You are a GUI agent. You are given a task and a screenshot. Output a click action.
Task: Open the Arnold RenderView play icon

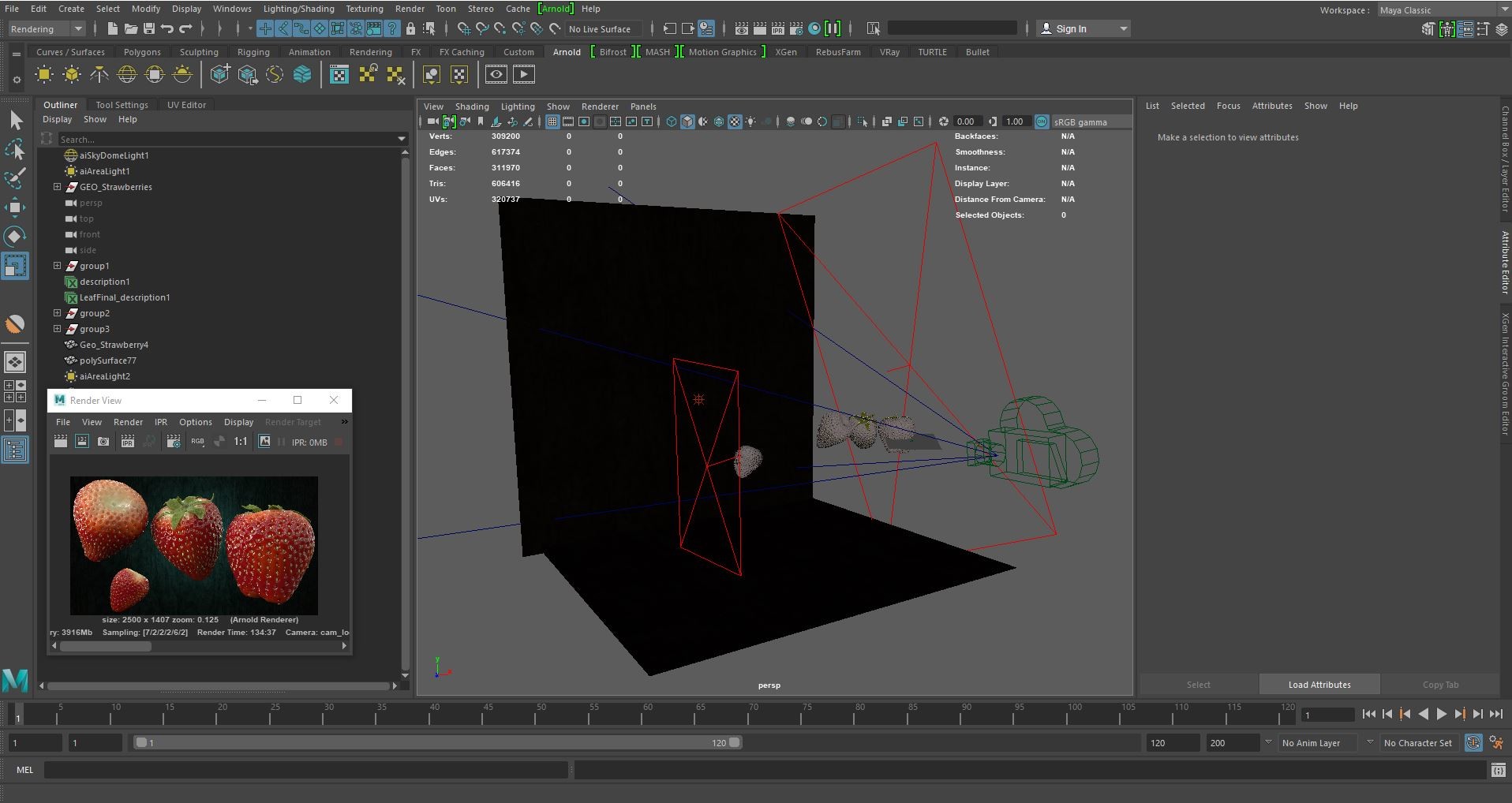523,75
